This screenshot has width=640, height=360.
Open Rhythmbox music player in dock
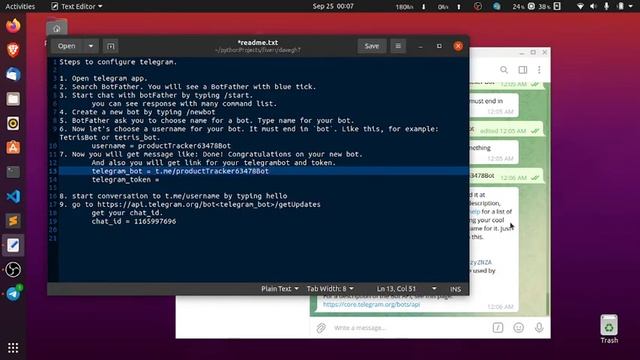[x=13, y=123]
